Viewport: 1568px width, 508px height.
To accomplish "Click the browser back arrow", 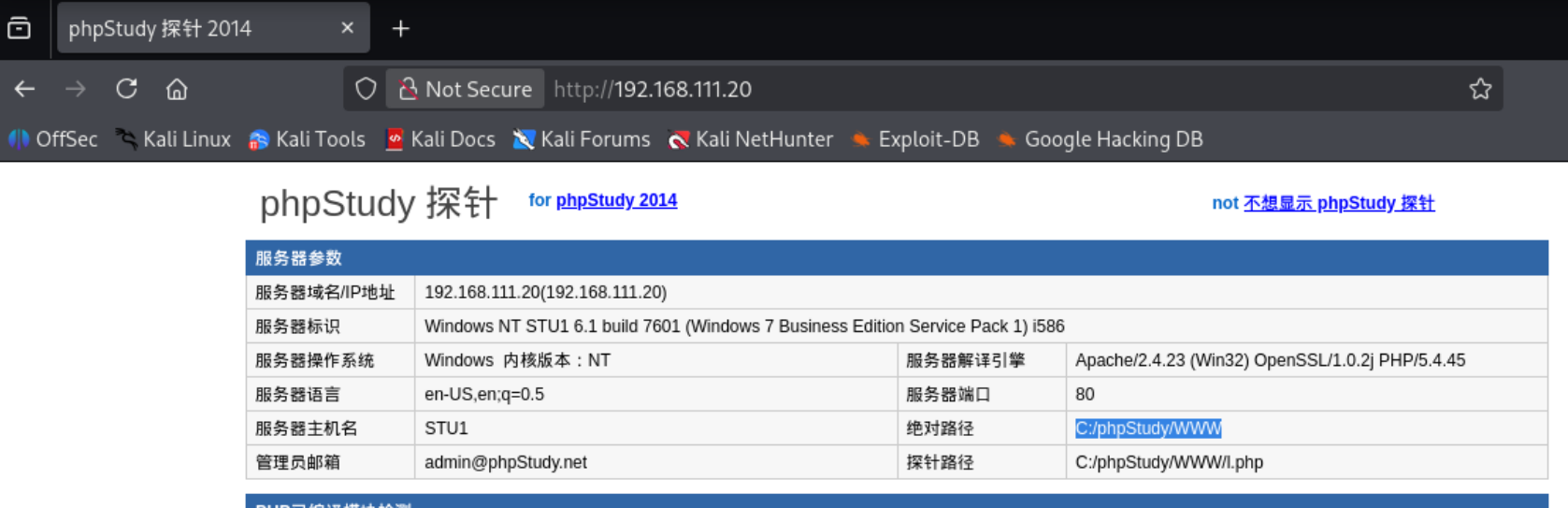I will pyautogui.click(x=25, y=89).
